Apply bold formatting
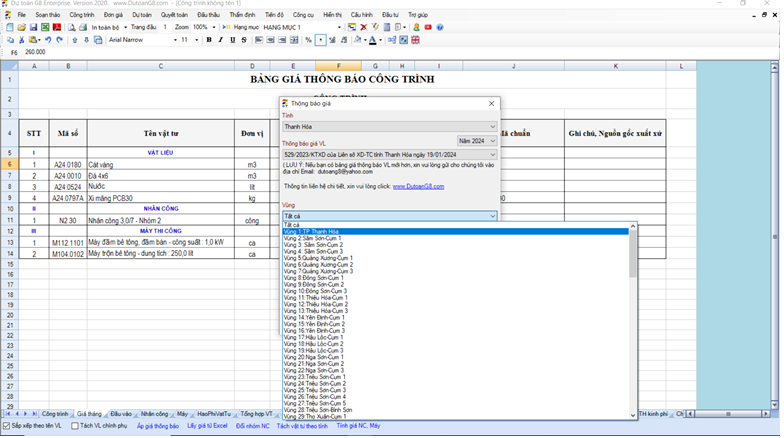 tap(209, 40)
